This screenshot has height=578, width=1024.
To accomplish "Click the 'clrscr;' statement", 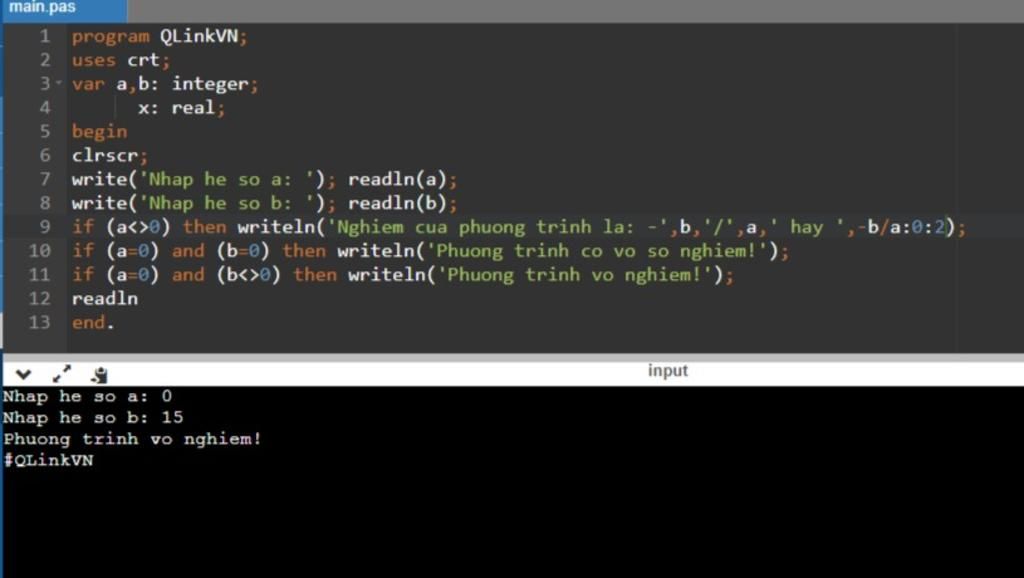I will pos(110,156).
